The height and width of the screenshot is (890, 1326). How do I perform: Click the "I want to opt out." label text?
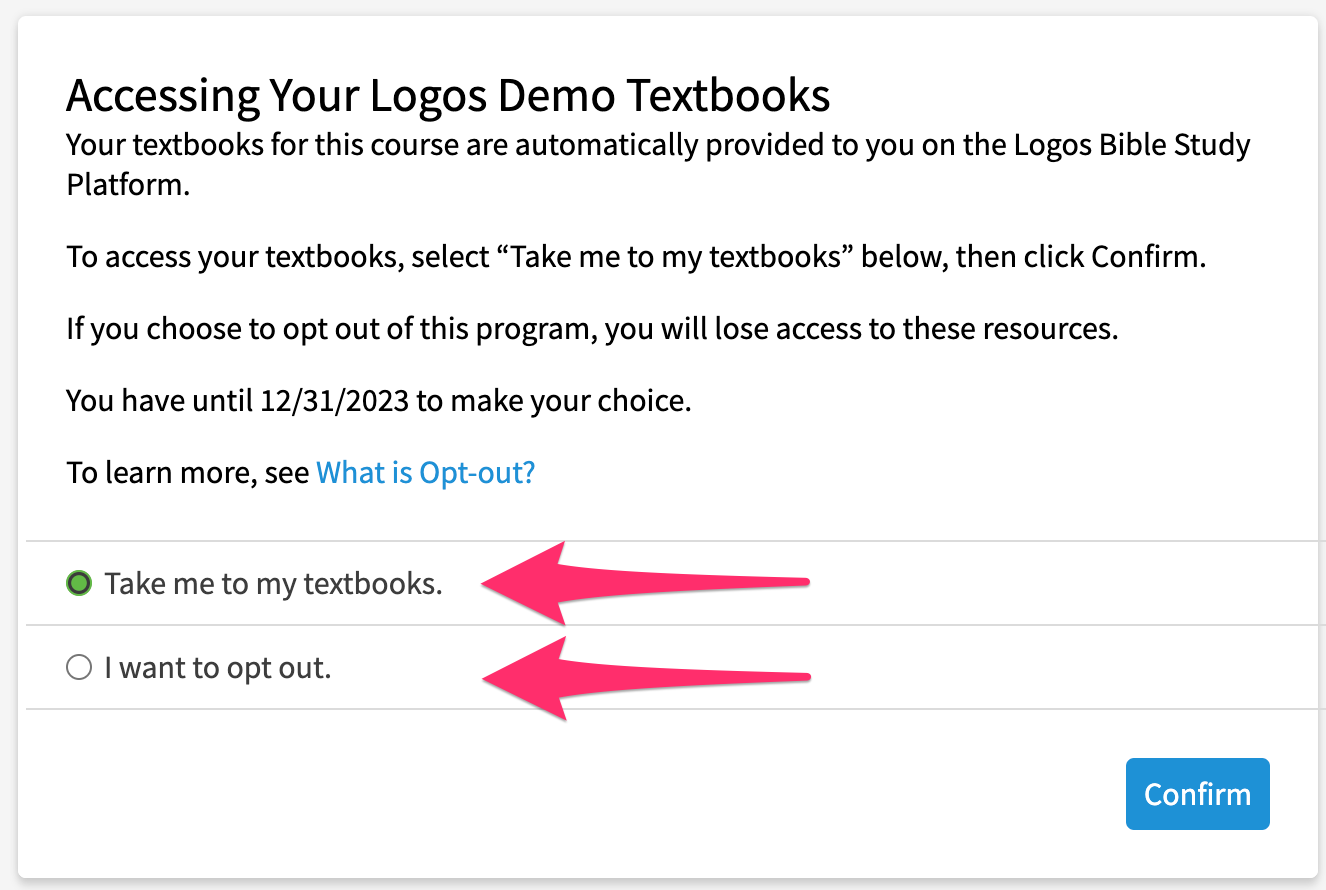[216, 667]
